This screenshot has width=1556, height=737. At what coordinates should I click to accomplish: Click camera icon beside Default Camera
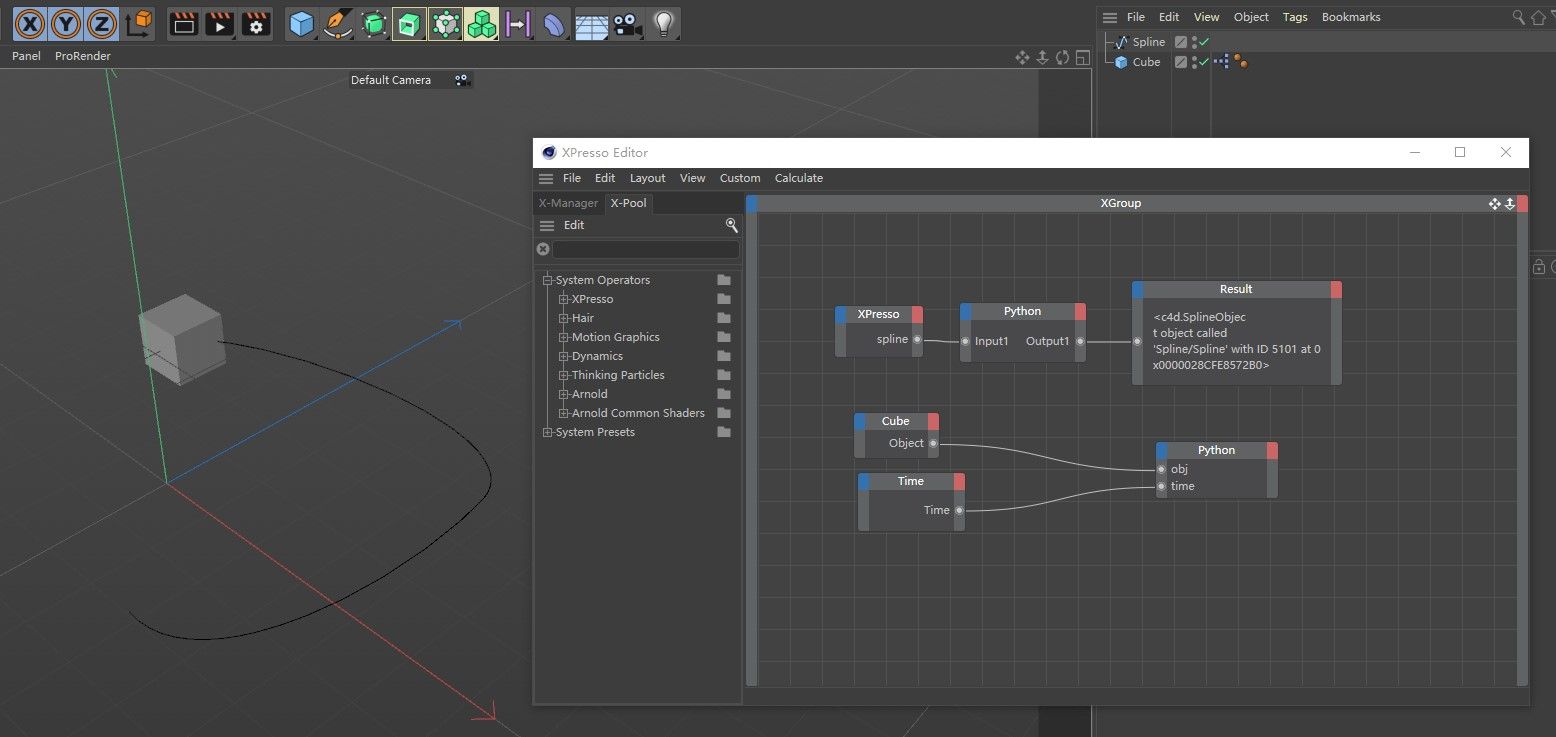click(461, 80)
